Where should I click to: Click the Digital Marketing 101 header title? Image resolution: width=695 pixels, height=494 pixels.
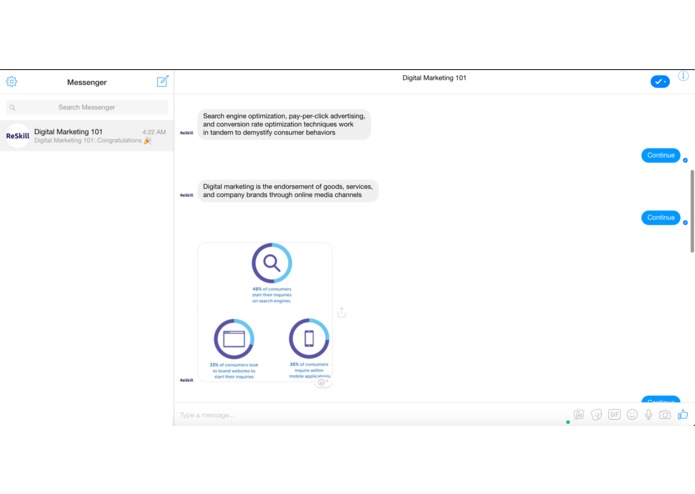434,78
